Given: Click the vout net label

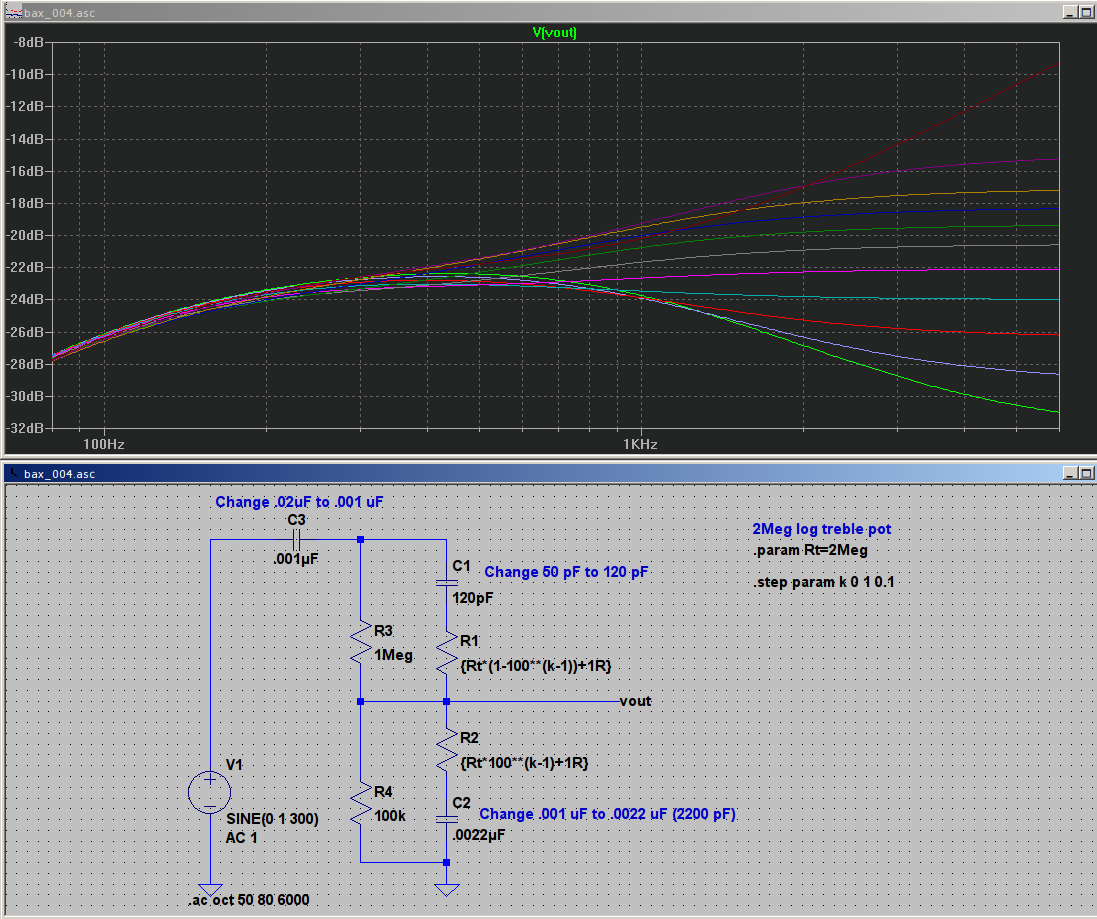Looking at the screenshot, I should tap(635, 701).
